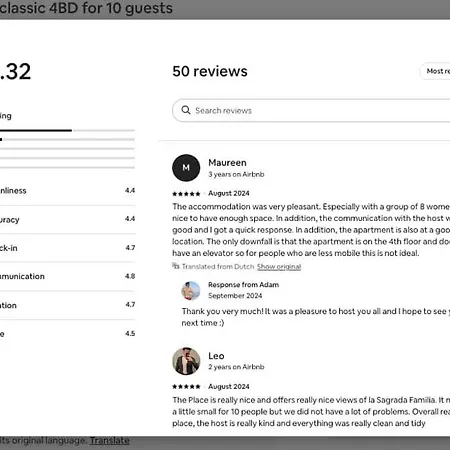450x450 pixels.
Task: Click the Check-in 4.7 rating row
Action: click(x=67, y=248)
